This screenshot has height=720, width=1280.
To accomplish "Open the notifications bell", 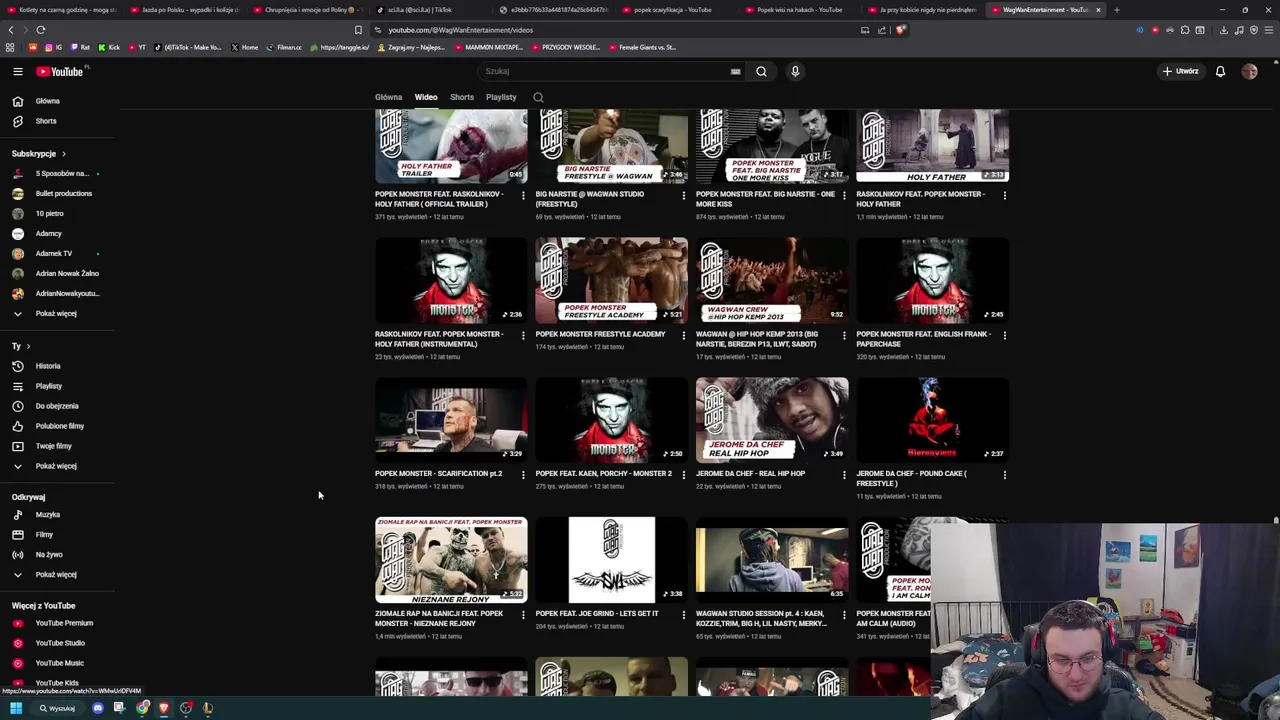I will point(1220,71).
